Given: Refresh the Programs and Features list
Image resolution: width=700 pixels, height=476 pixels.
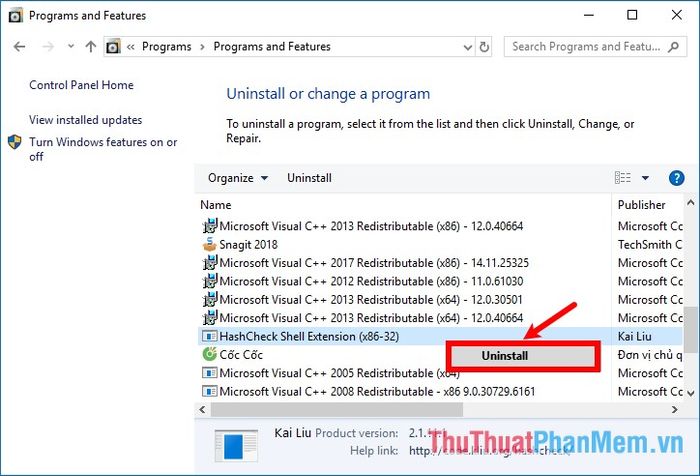Looking at the screenshot, I should click(484, 46).
